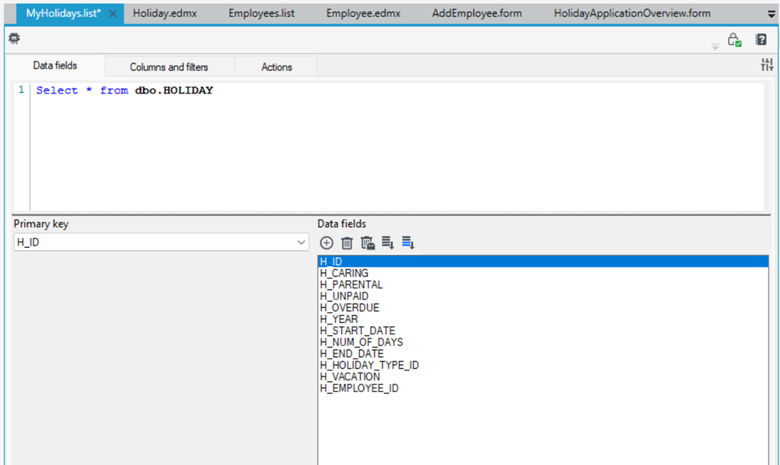The width and height of the screenshot is (780, 465).
Task: Open the Employee.edmx tab
Action: (363, 13)
